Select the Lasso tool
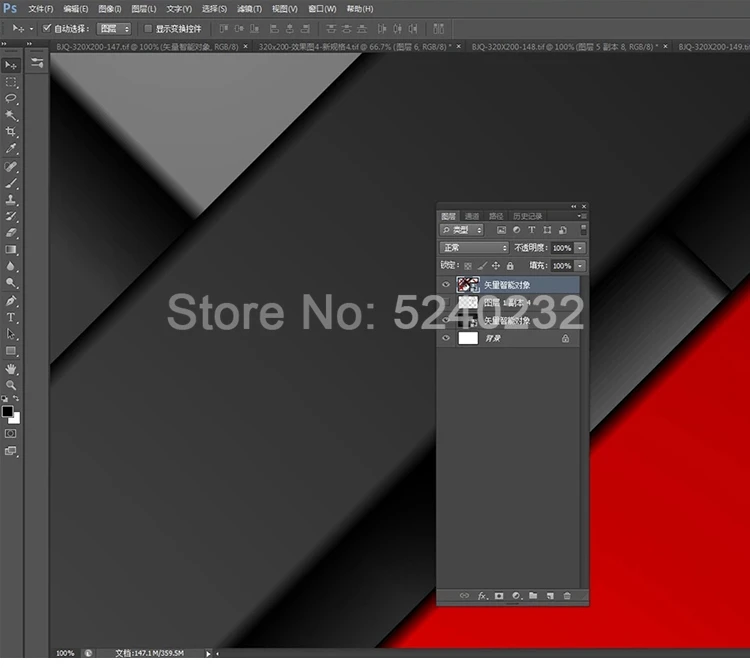Image resolution: width=750 pixels, height=668 pixels. pos(11,99)
